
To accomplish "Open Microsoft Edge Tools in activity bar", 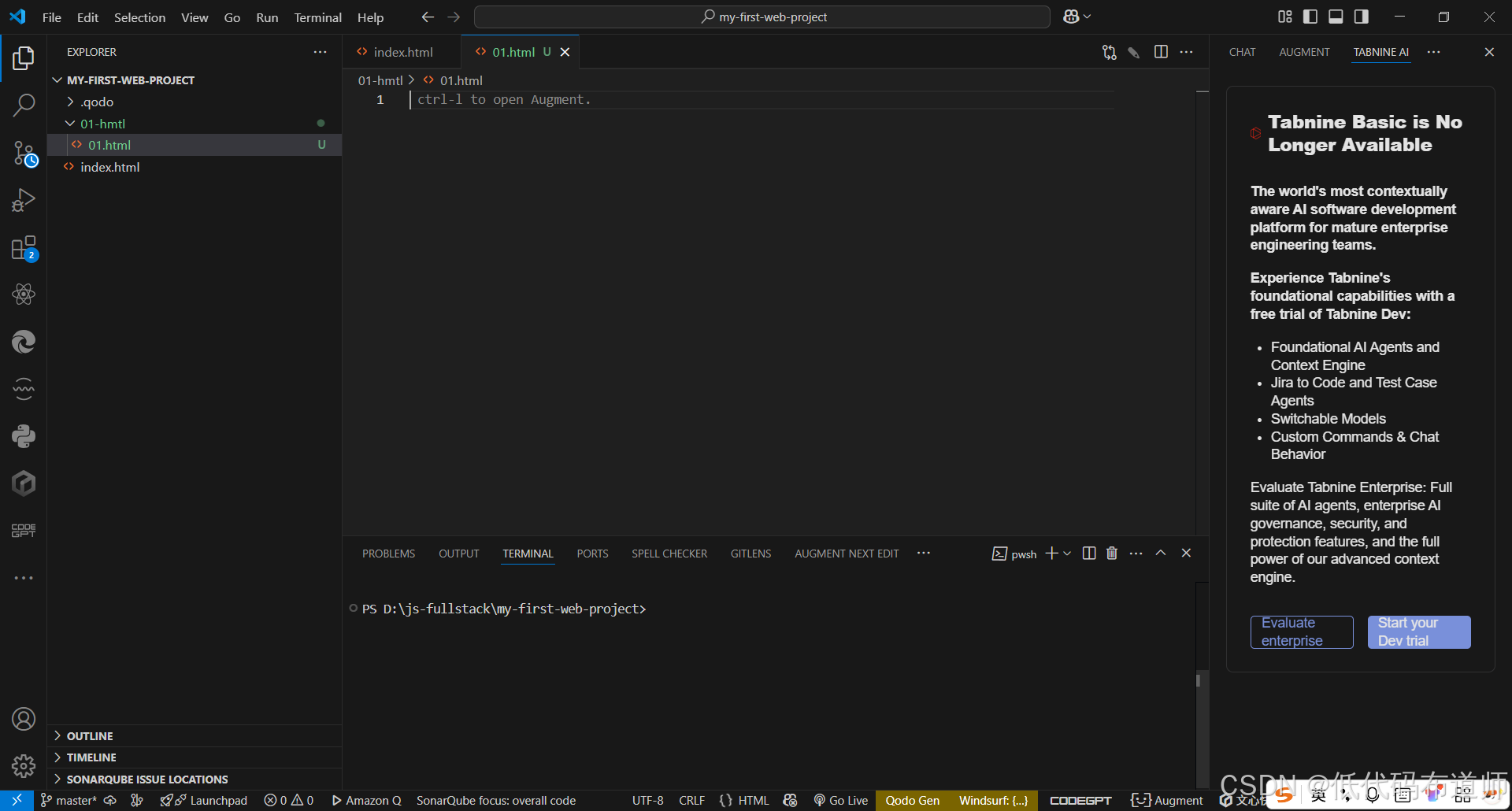I will coord(24,342).
